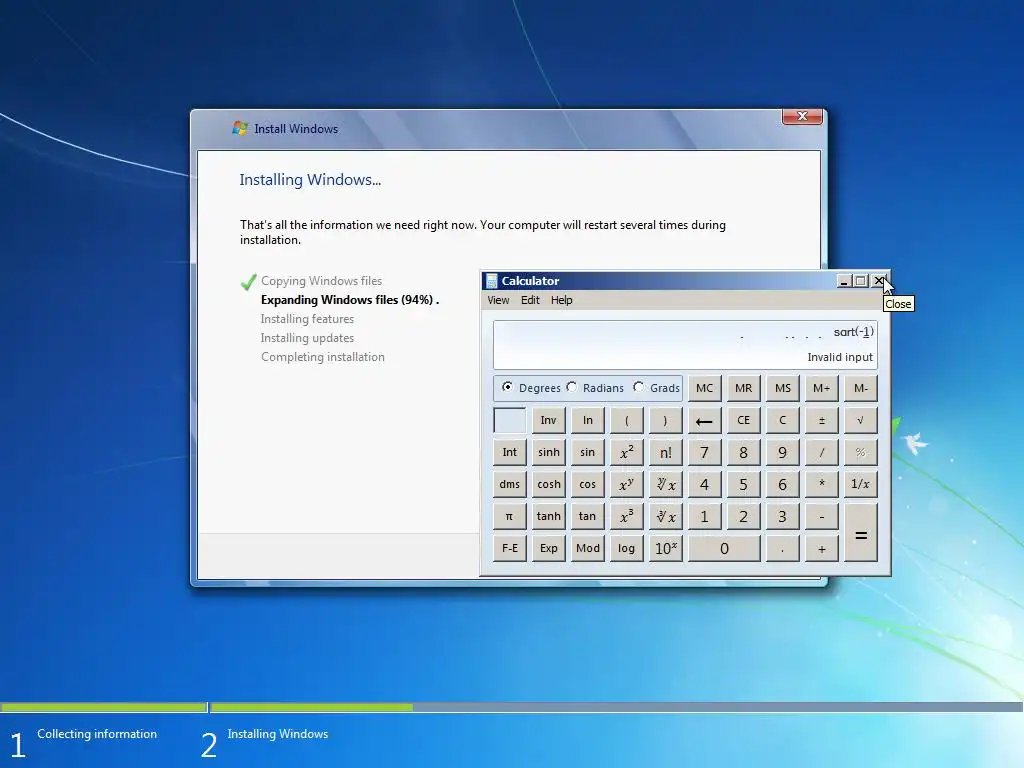The width and height of the screenshot is (1024, 768).
Task: Click the digit 0 button
Action: (724, 549)
